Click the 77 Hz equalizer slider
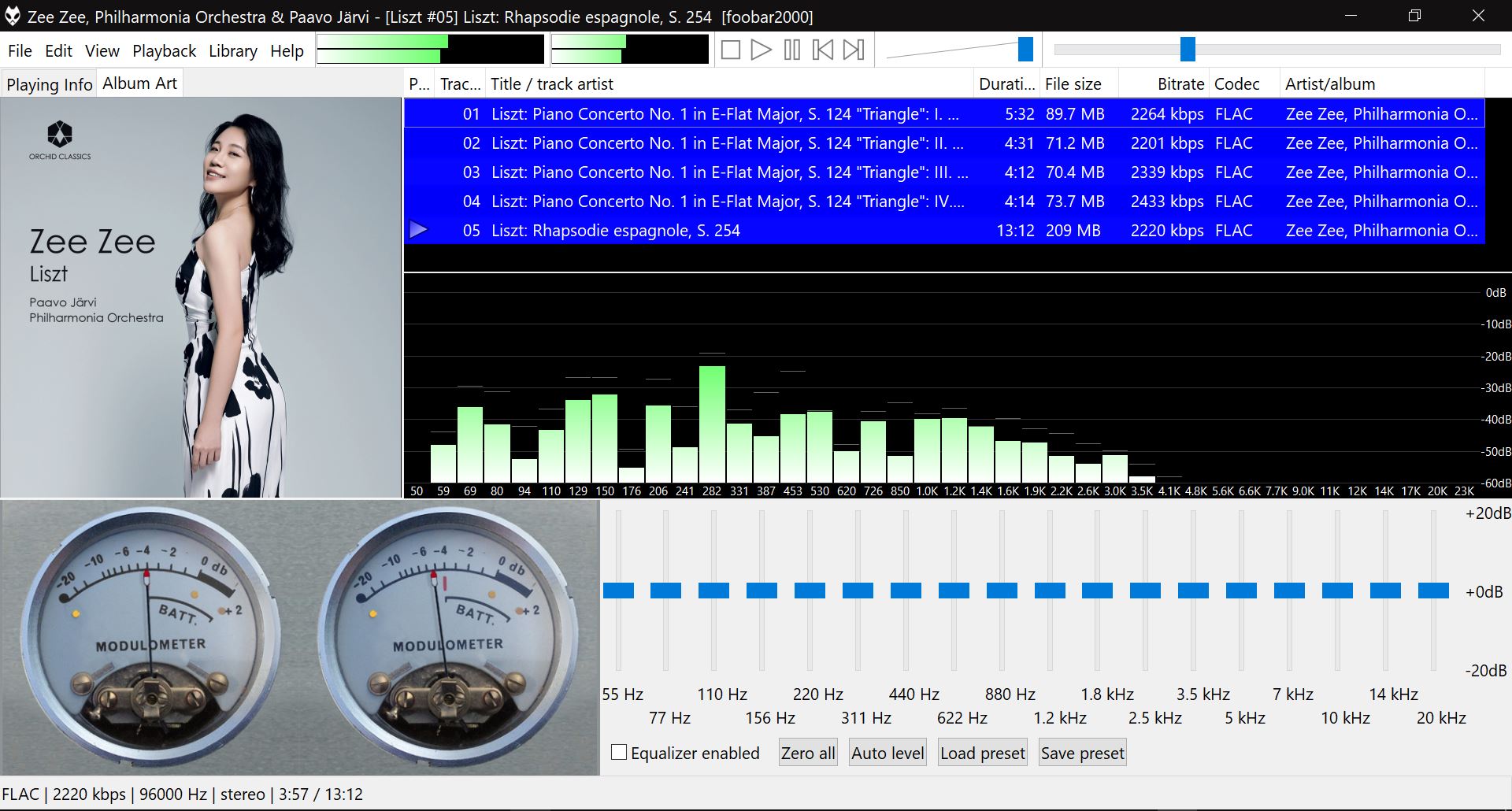The image size is (1512, 811). (x=665, y=591)
